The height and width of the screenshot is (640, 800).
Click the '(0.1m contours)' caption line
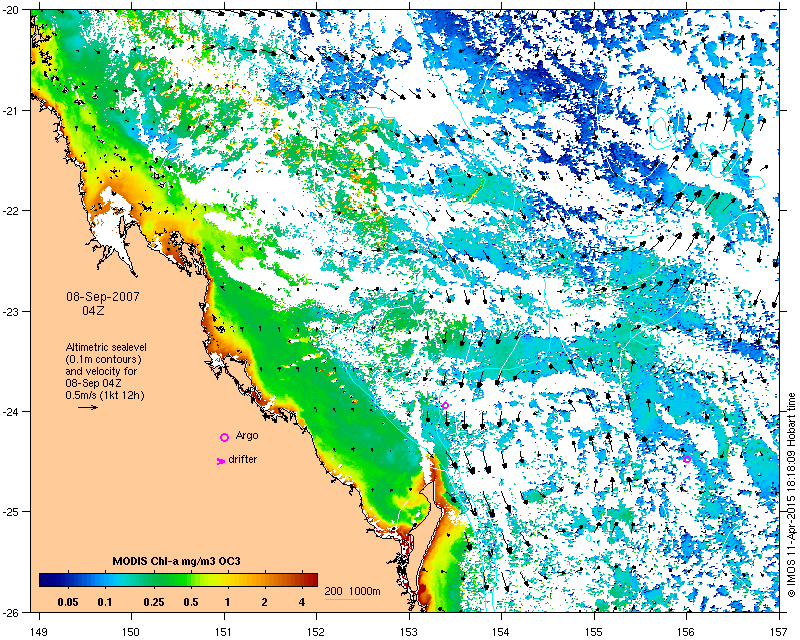[104, 359]
